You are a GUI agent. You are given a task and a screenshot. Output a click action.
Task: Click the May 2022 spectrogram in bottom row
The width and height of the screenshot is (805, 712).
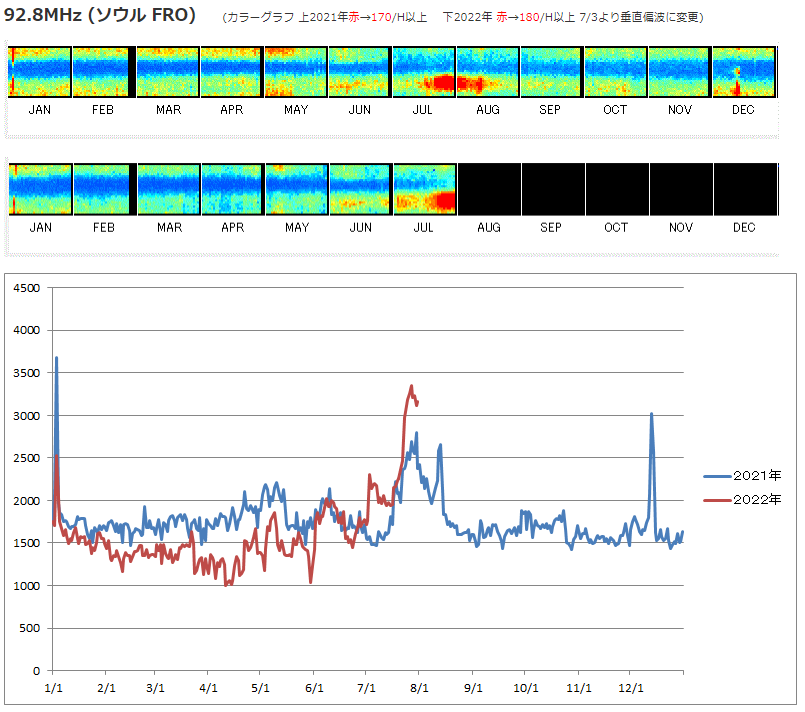297,189
